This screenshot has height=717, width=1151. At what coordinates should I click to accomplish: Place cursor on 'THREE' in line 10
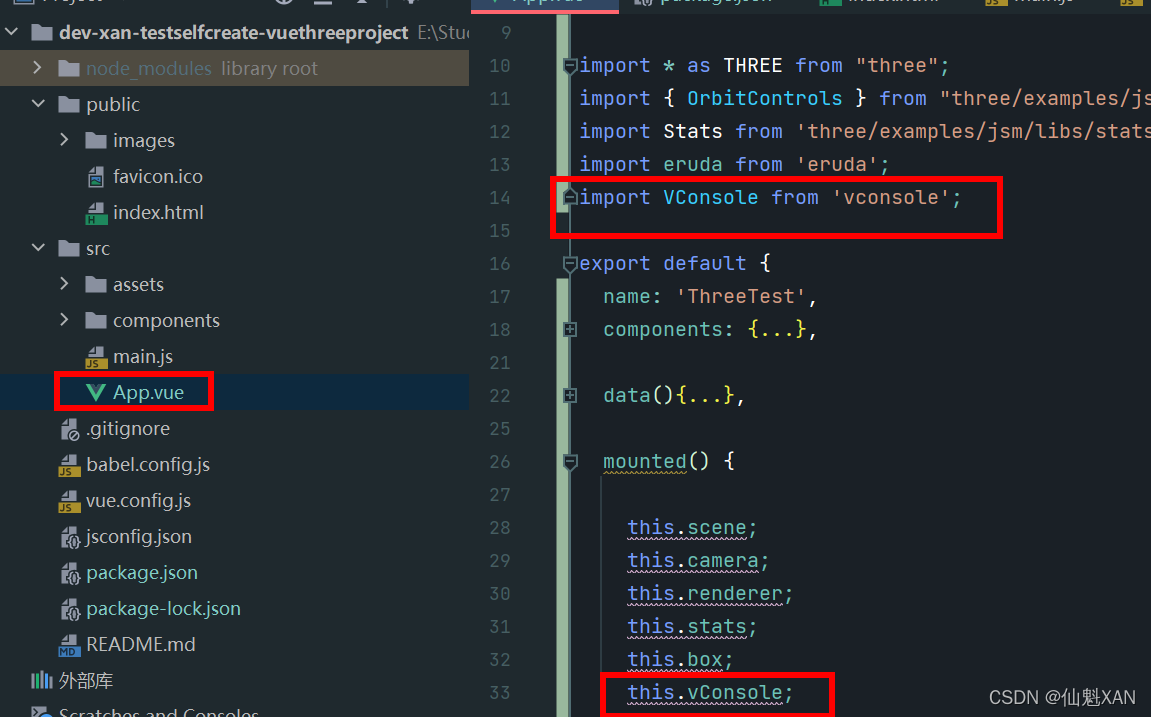tap(752, 65)
